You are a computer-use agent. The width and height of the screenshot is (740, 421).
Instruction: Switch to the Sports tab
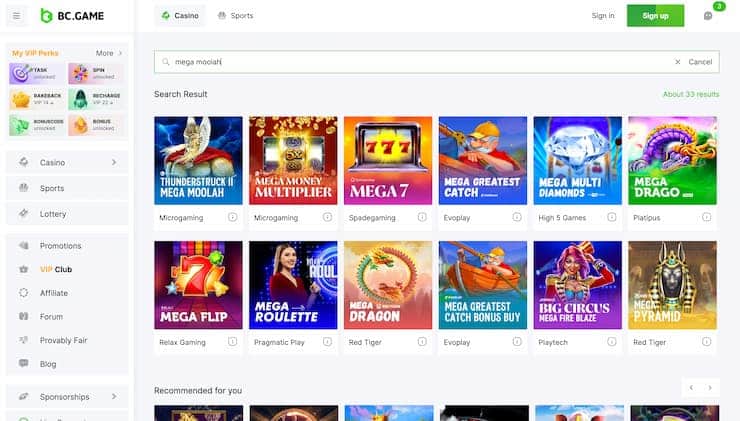tap(235, 16)
